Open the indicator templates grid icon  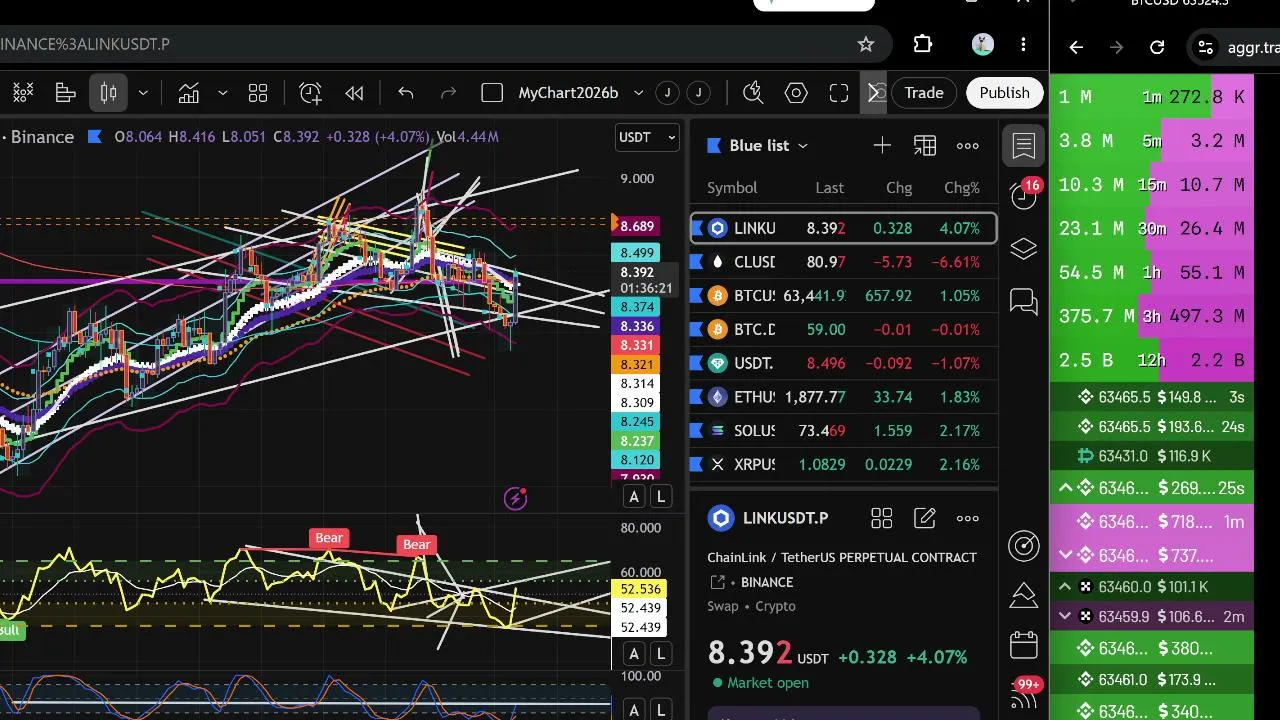coord(258,93)
